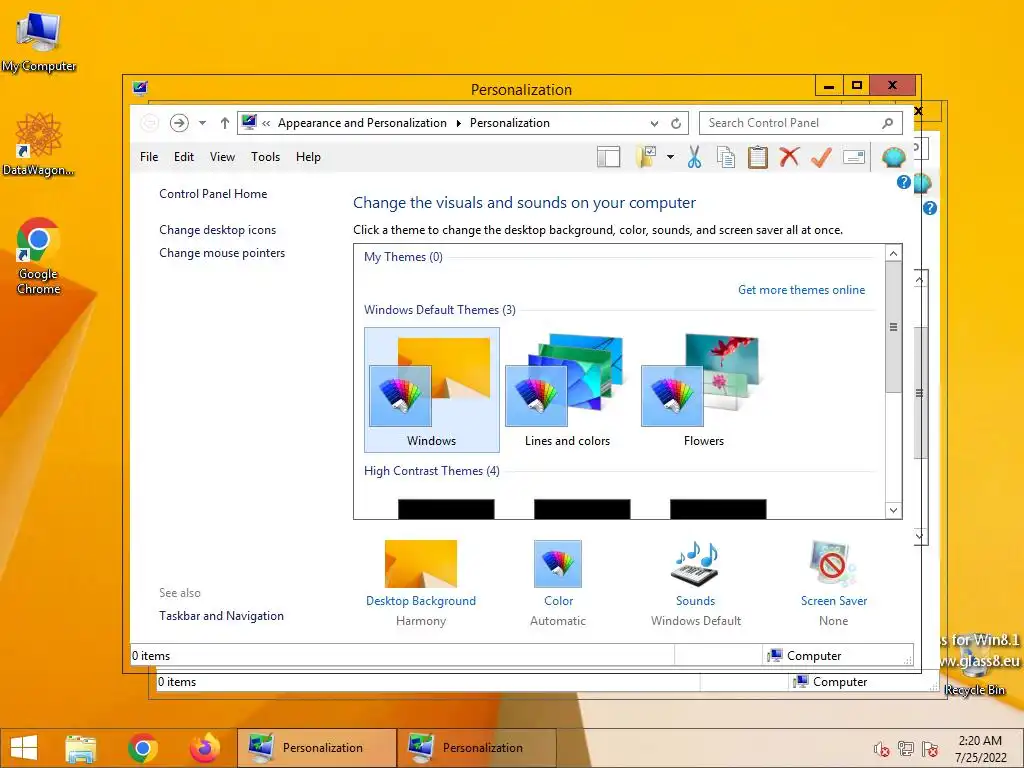Open the File menu

tap(149, 157)
